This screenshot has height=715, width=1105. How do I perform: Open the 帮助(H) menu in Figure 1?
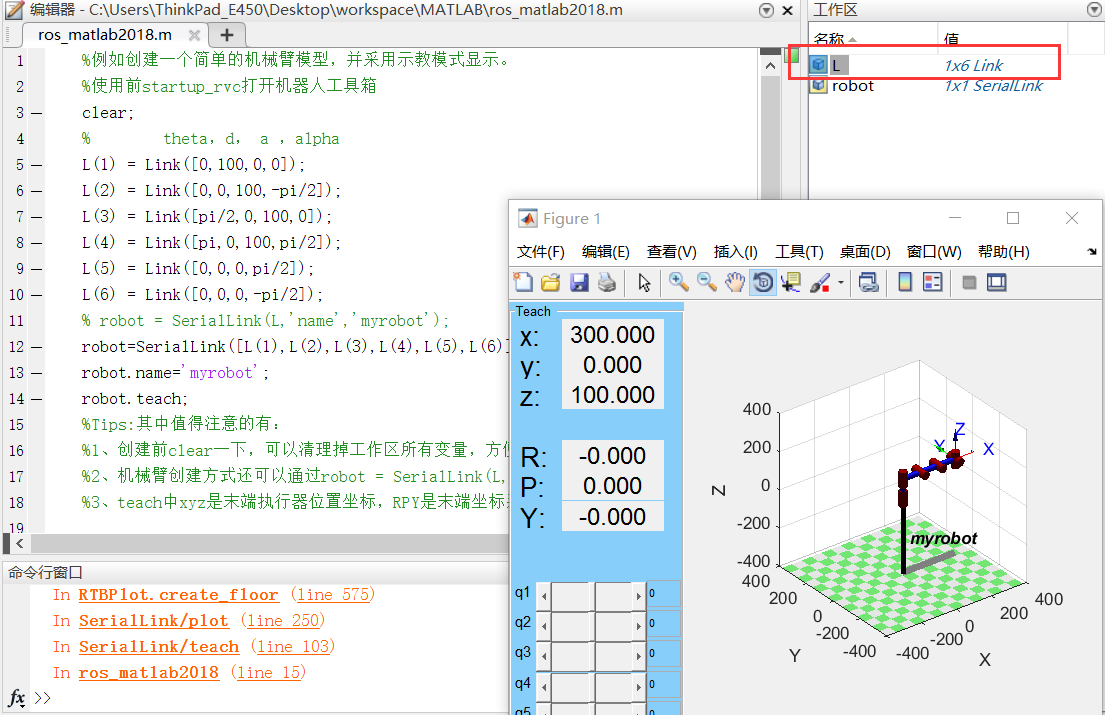coord(1004,251)
